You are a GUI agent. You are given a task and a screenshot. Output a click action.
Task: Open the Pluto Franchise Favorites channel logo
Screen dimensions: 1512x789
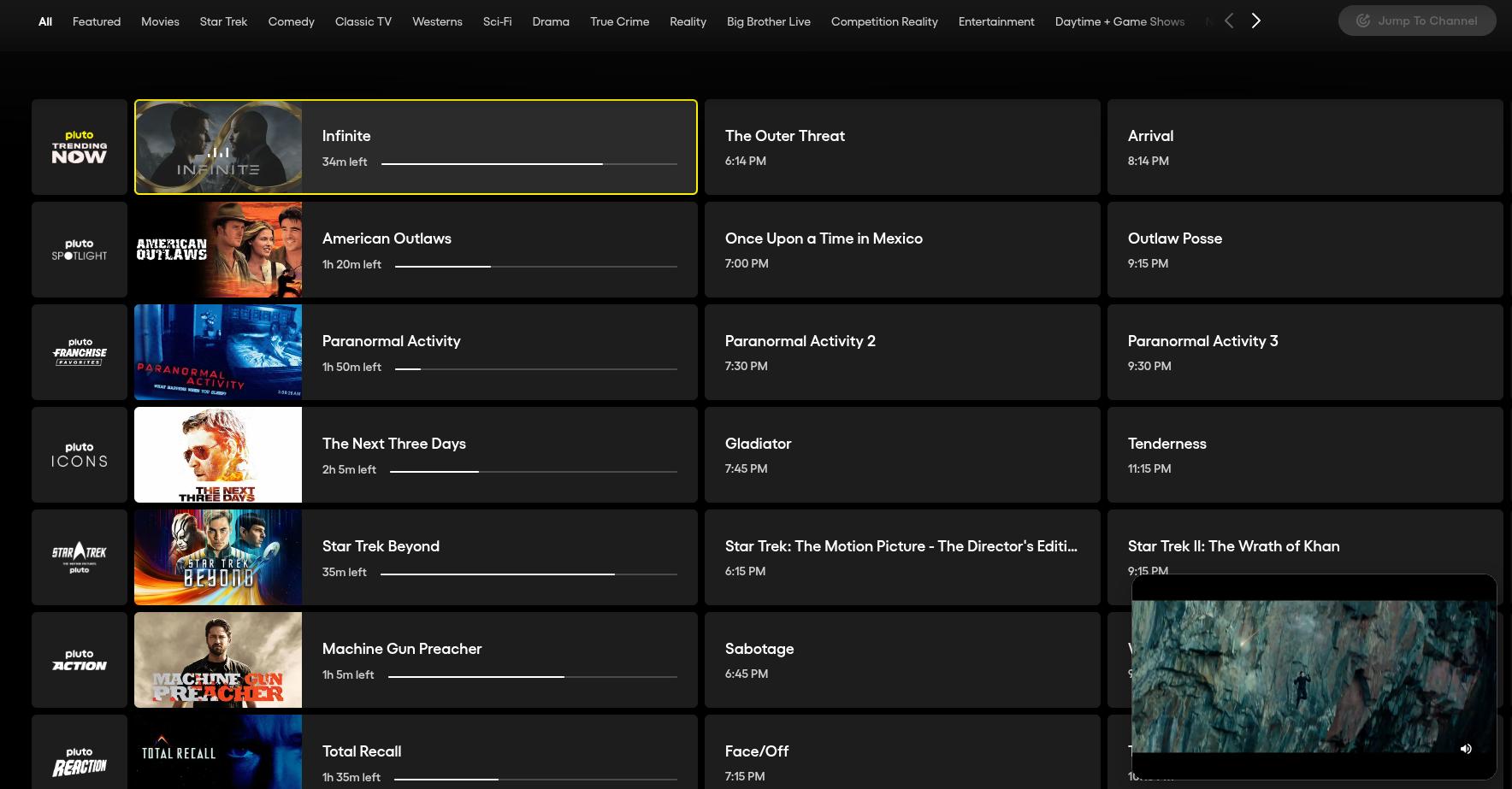(x=80, y=352)
